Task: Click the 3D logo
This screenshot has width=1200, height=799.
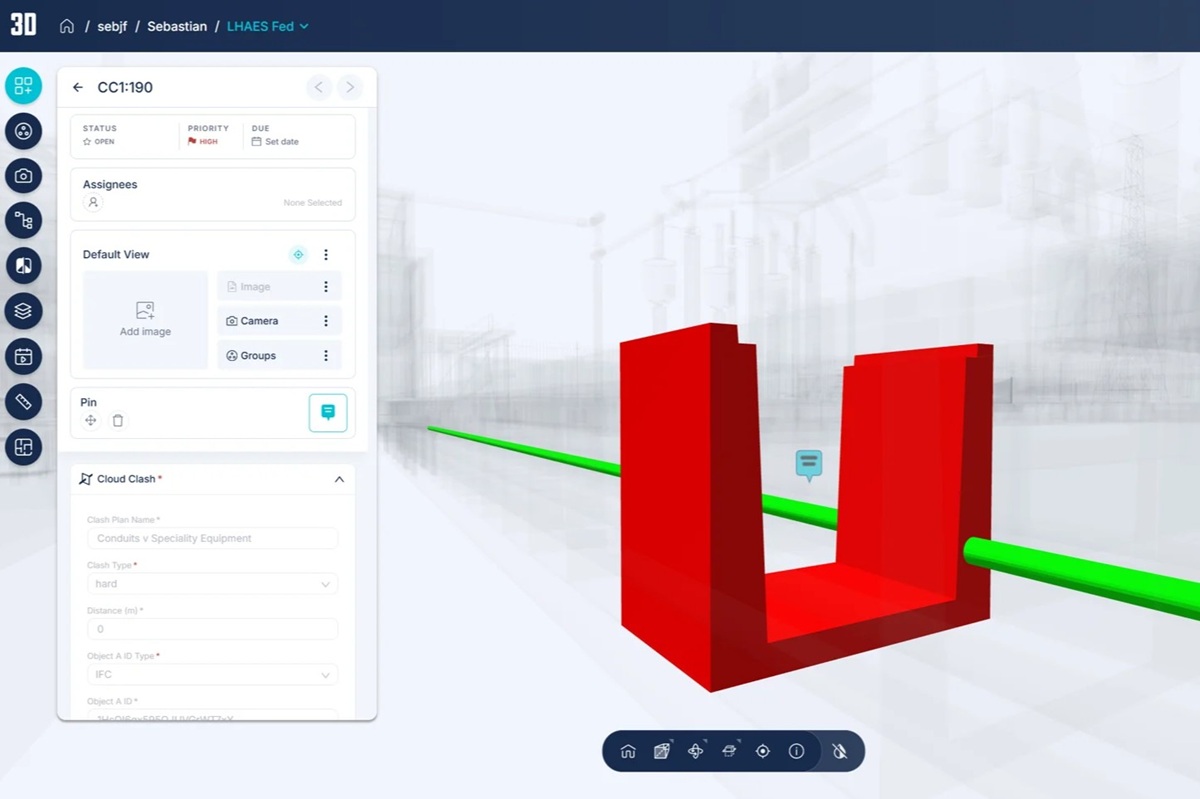Action: coord(23,25)
